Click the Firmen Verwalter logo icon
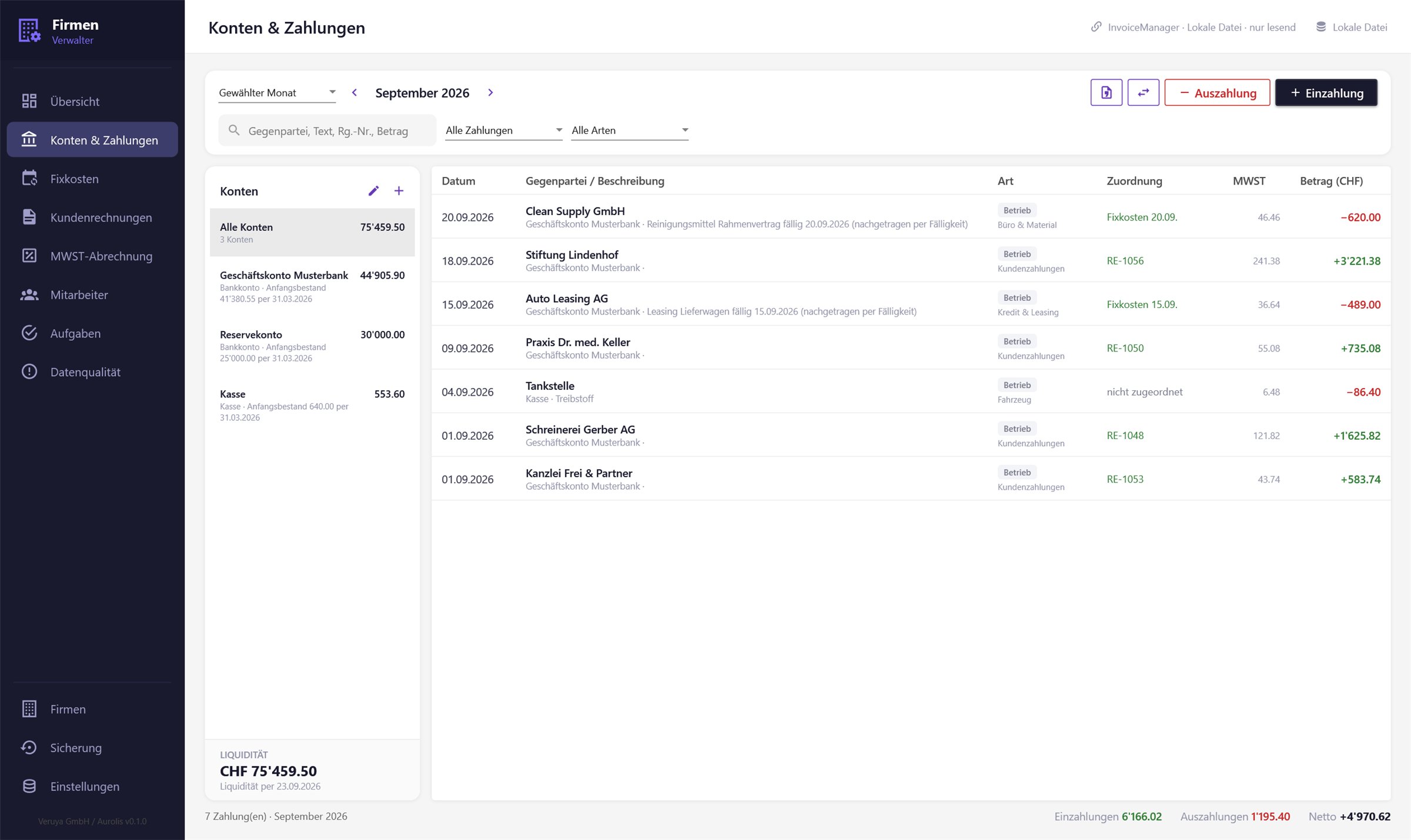The width and height of the screenshot is (1411, 840). pyautogui.click(x=29, y=31)
